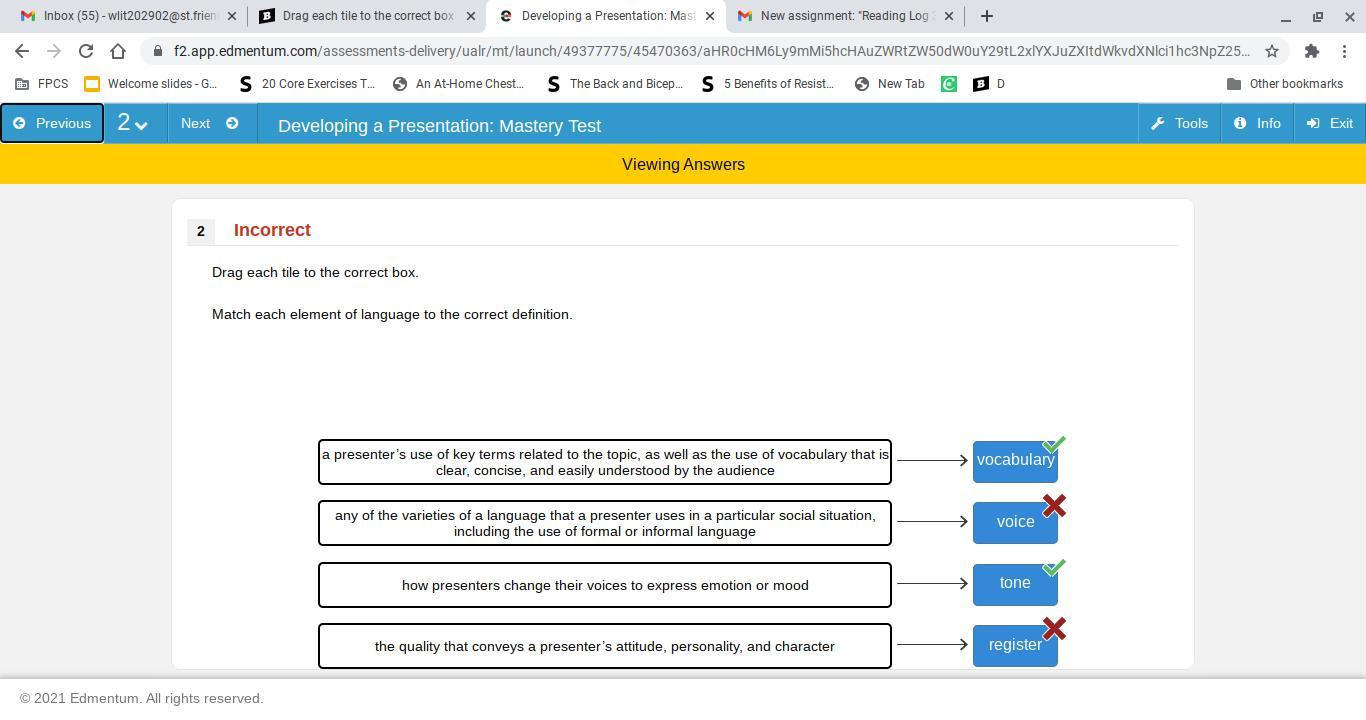The width and height of the screenshot is (1366, 720).
Task: Click the vocabulary answer tile
Action: [x=1015, y=460]
